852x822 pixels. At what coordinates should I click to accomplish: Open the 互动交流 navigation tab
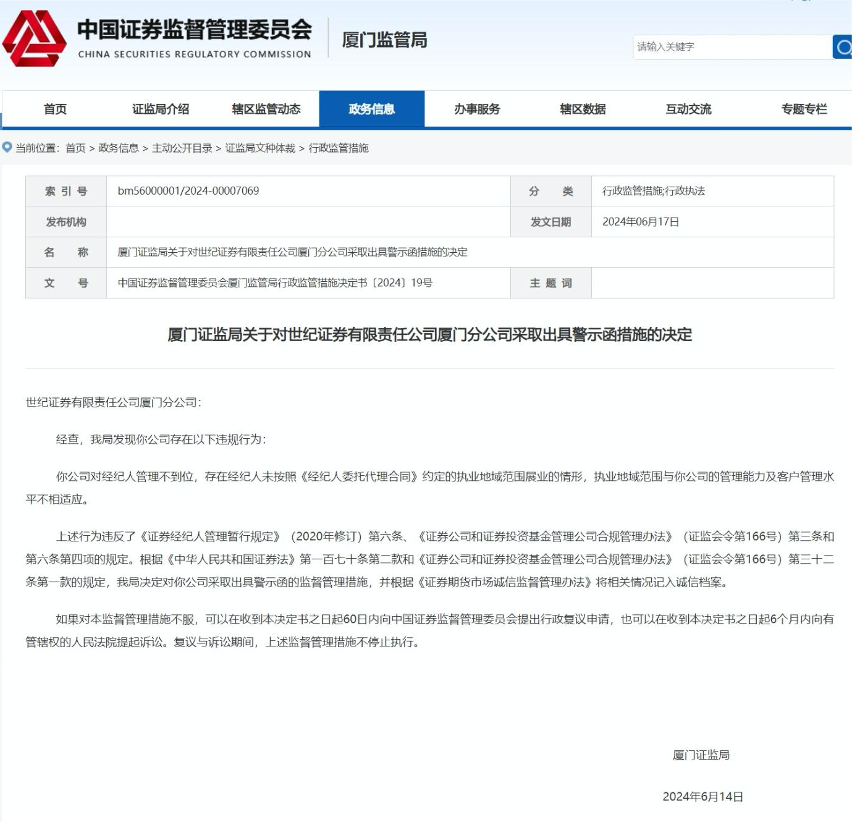688,109
